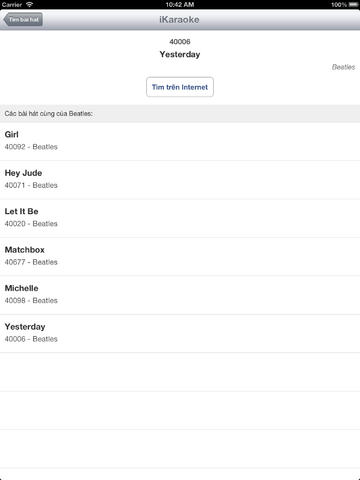Screen dimensions: 360x480
Task: Tap the italic Beatles artist label
Action: (x=343, y=67)
